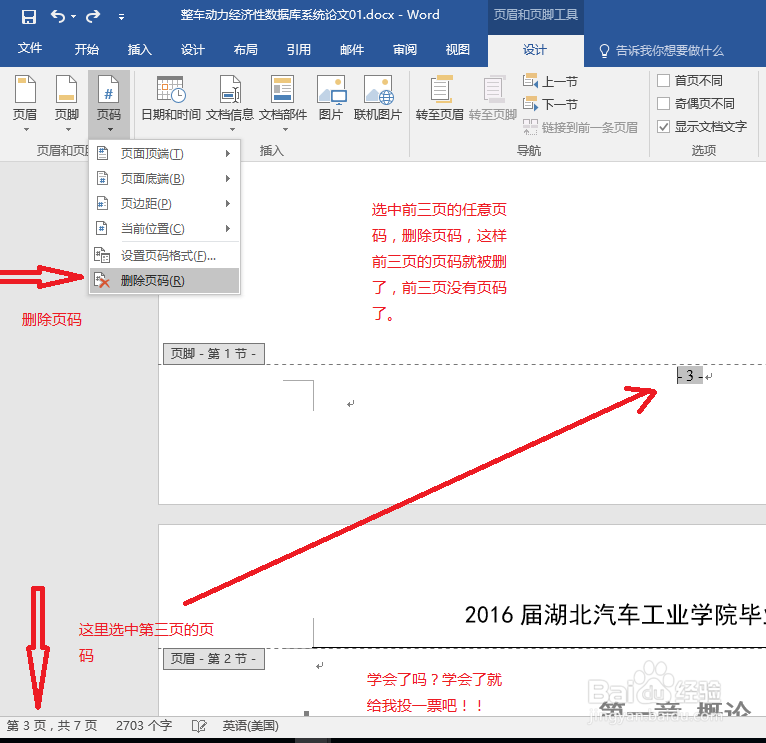The width and height of the screenshot is (766, 743).
Task: Open the 文件 menu tab
Action: [30, 48]
